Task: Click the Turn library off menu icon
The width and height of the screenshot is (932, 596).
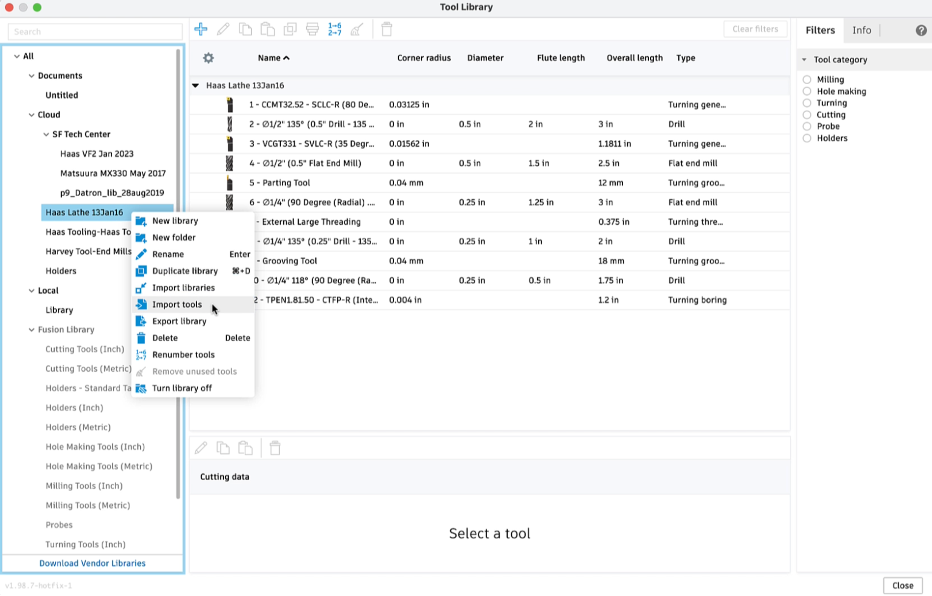Action: (x=141, y=389)
